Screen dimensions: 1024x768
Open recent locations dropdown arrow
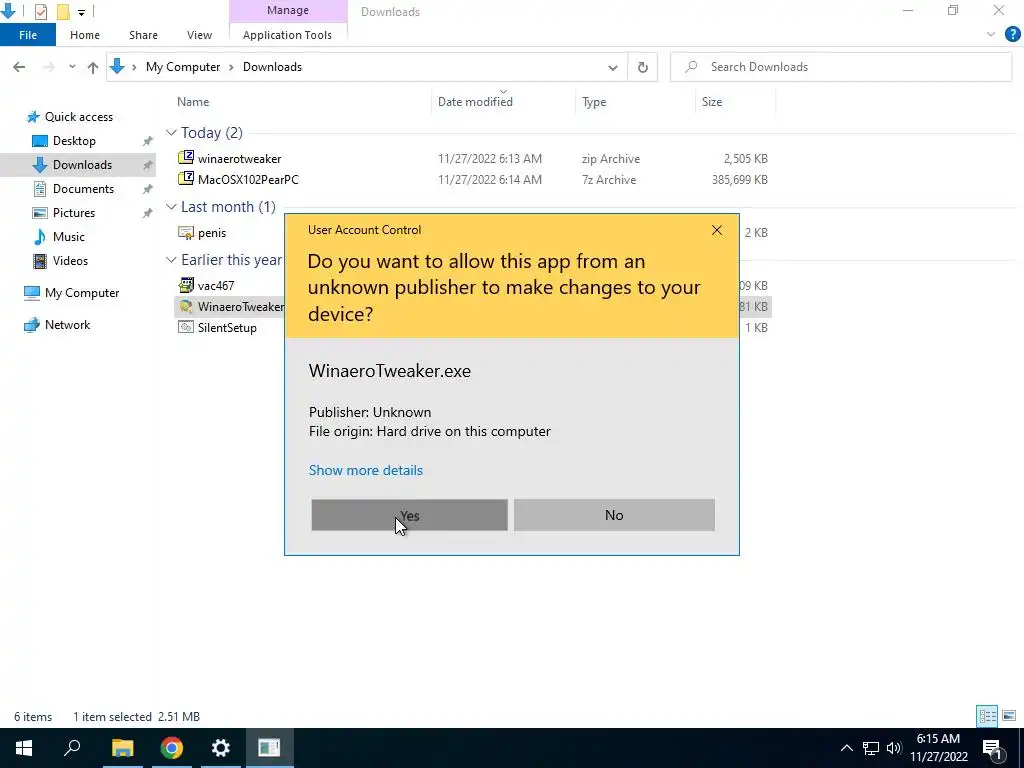pos(72,67)
